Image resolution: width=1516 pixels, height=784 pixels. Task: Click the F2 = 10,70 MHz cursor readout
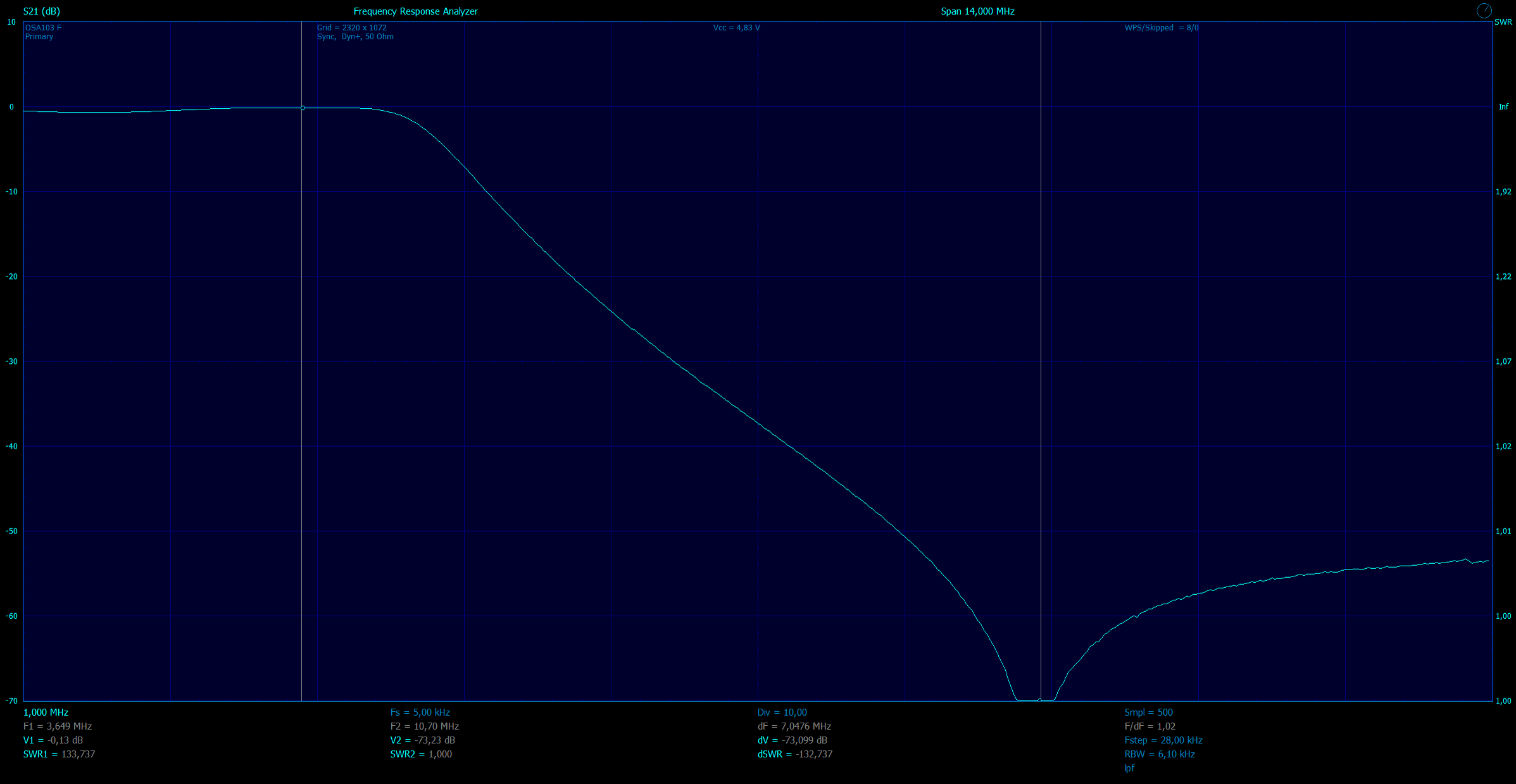(x=424, y=726)
